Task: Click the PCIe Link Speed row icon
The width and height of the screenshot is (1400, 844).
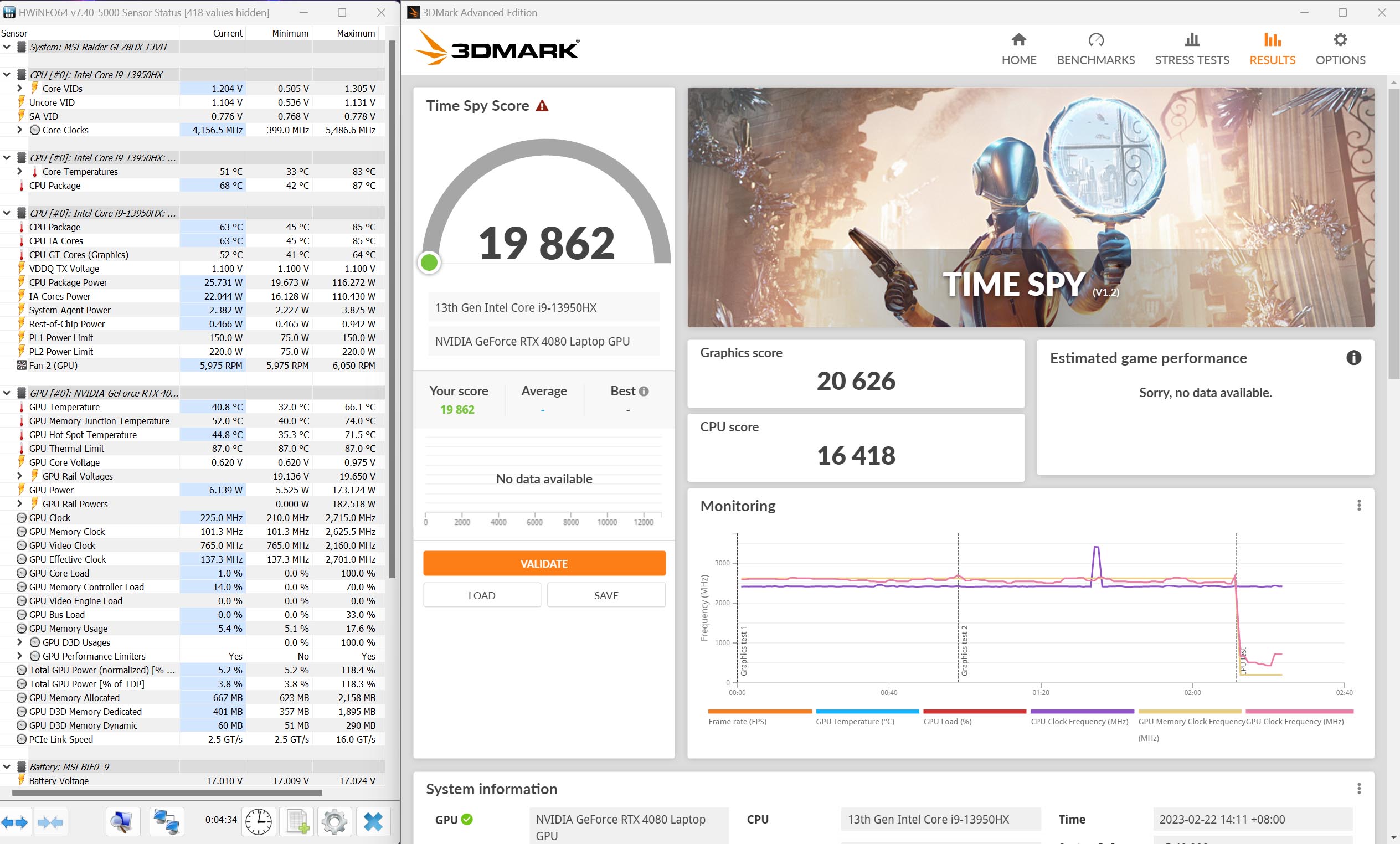Action: click(x=22, y=739)
